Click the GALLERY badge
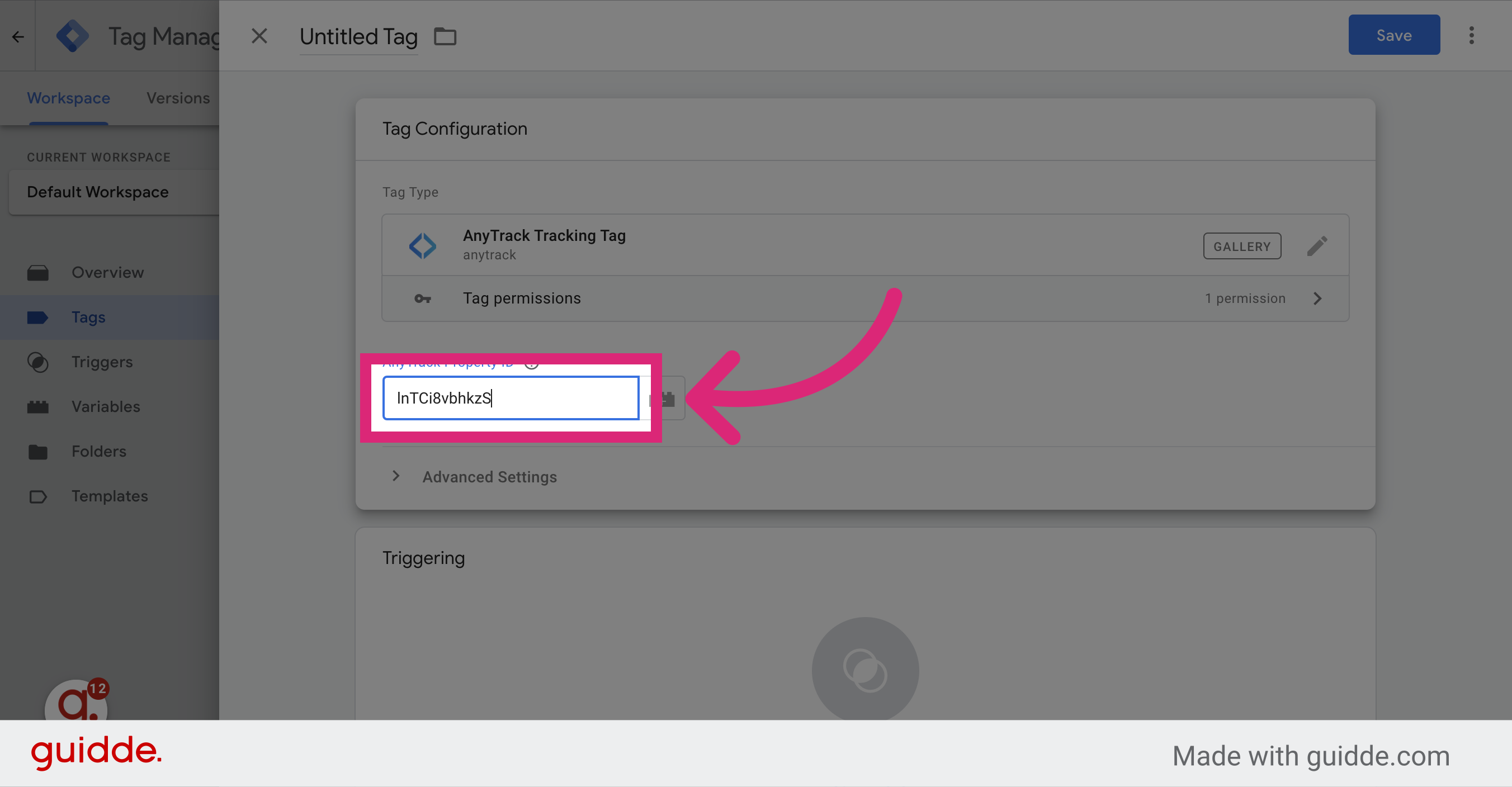This screenshot has width=1512, height=787. [x=1242, y=246]
